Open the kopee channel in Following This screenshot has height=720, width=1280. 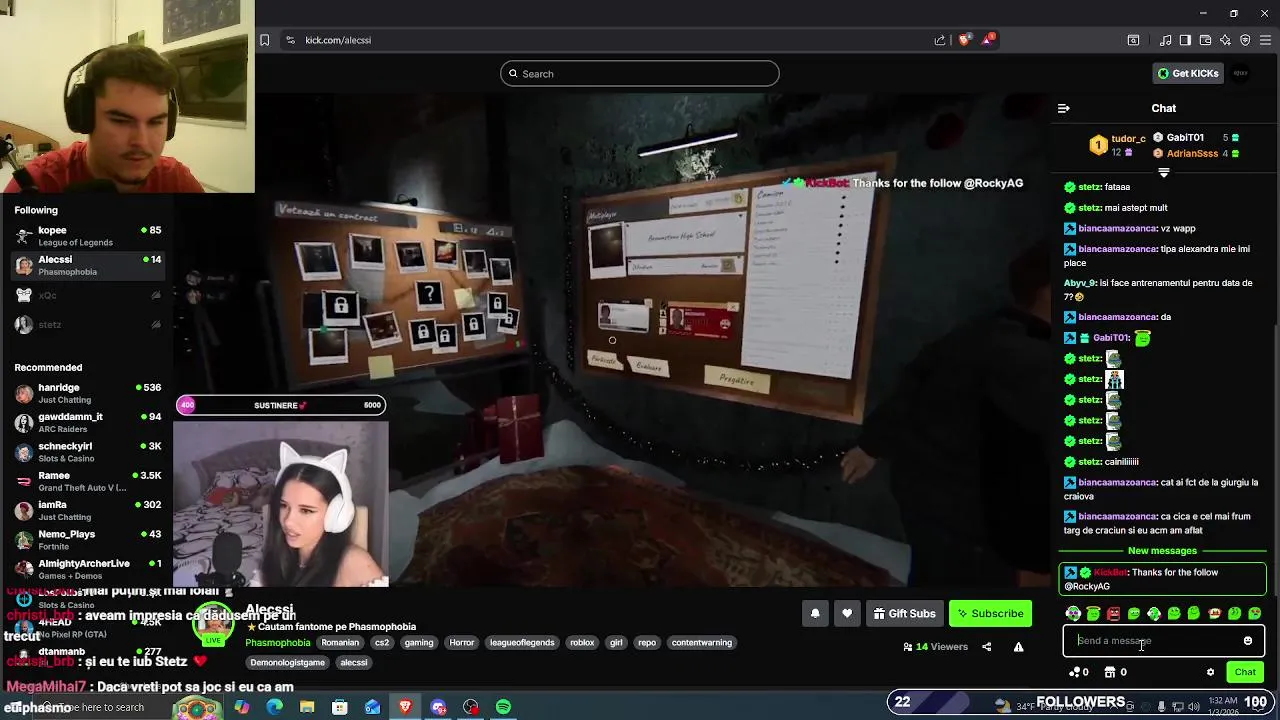(87, 236)
